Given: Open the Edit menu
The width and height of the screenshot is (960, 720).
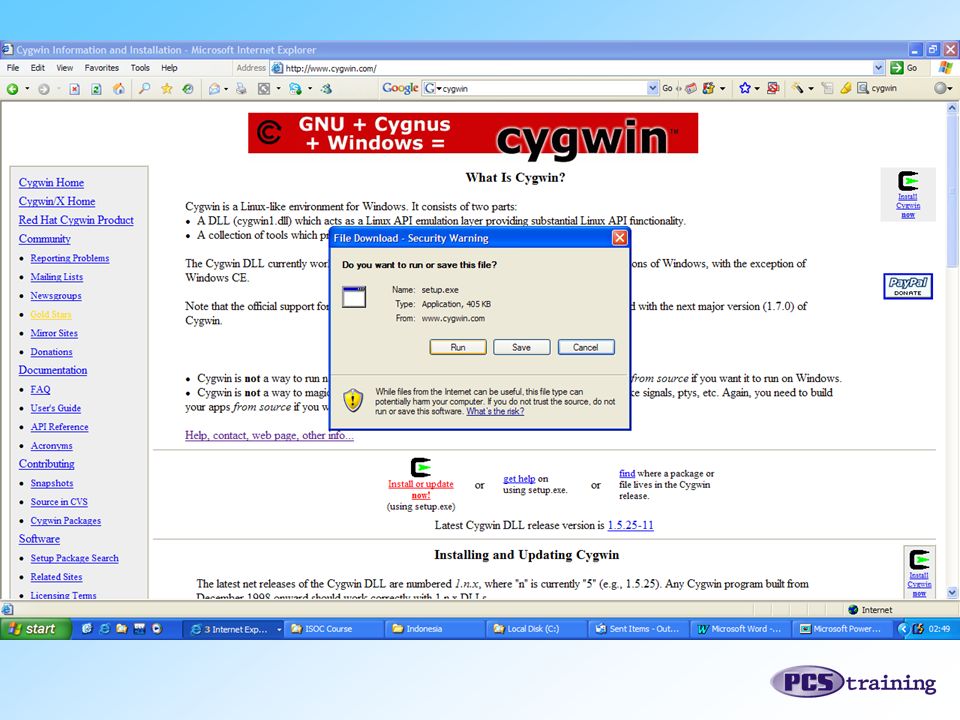Looking at the screenshot, I should (37, 68).
